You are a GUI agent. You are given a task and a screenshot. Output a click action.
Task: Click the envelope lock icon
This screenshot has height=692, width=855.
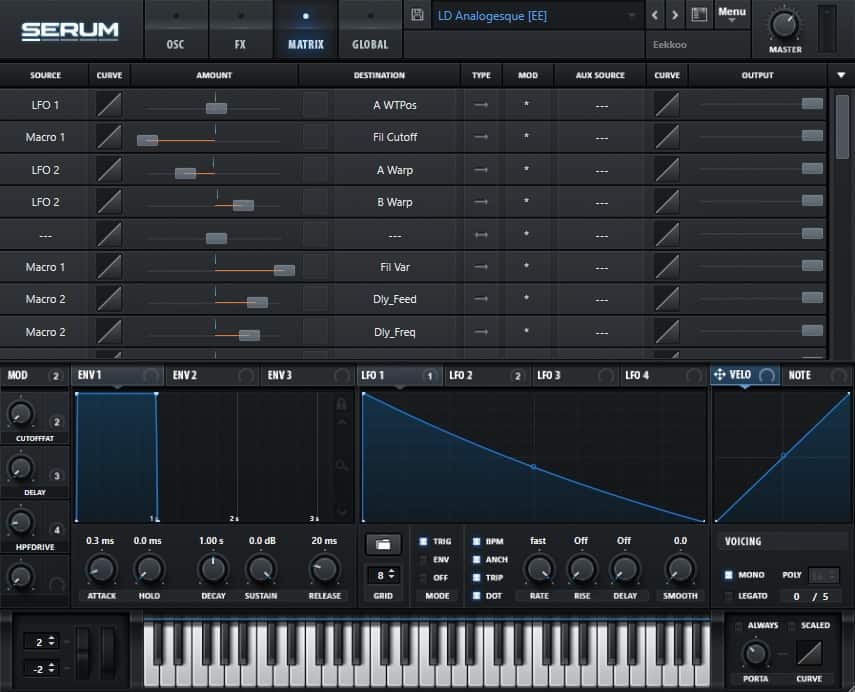(x=341, y=404)
